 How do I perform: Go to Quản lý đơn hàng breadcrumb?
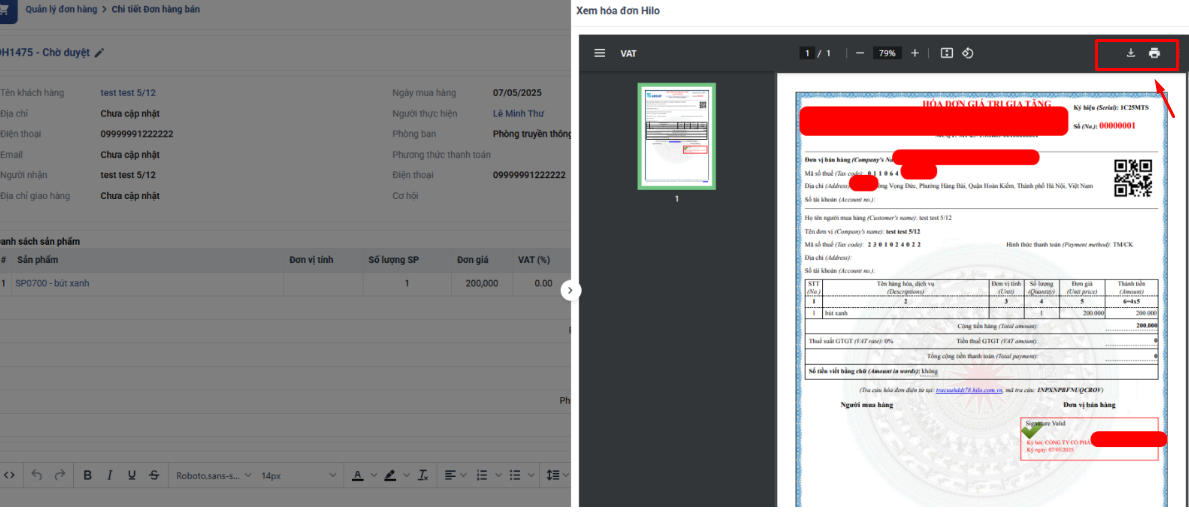click(60, 9)
